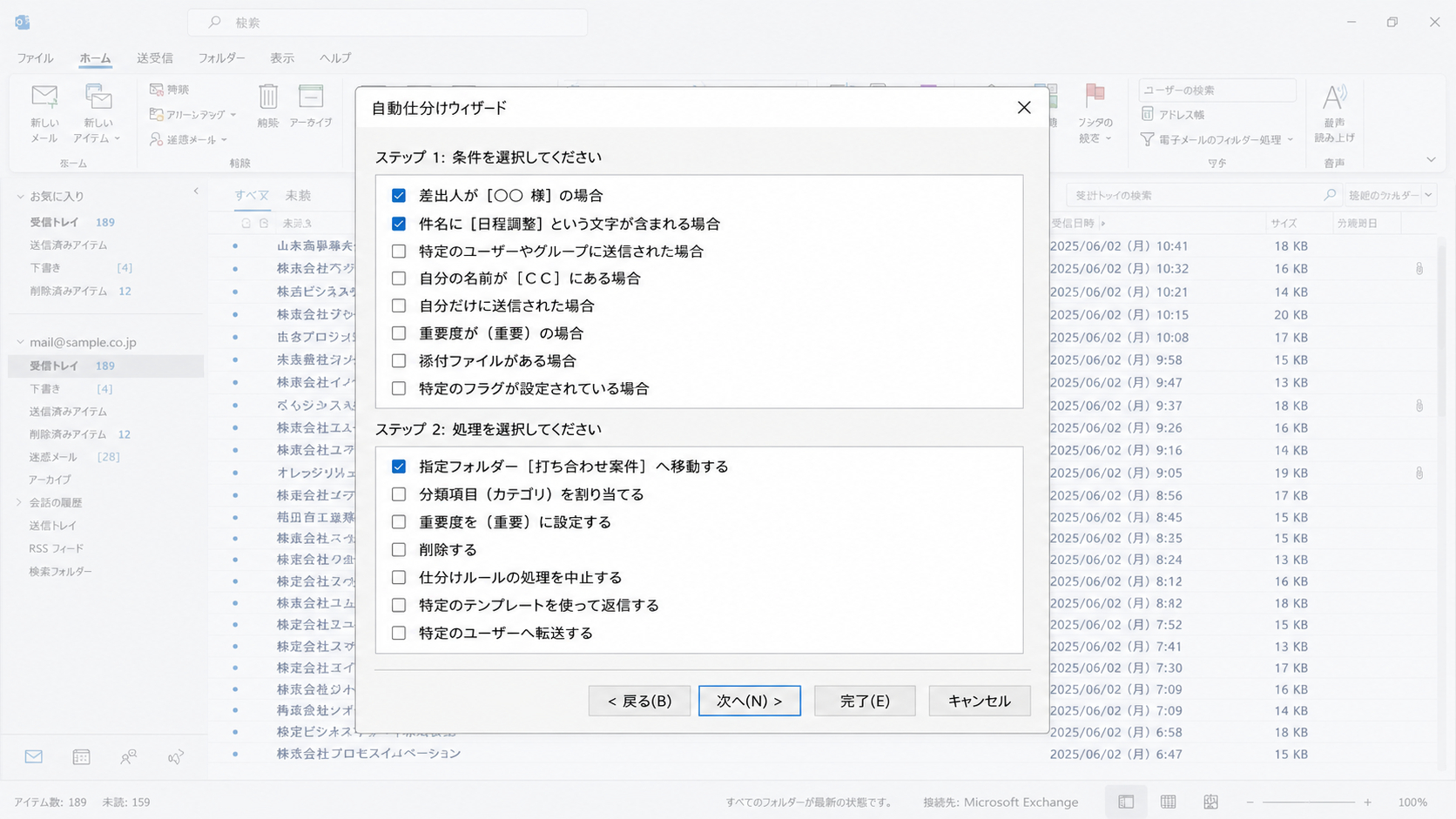The height and width of the screenshot is (819, 1456).
Task: Click the Outlook app icon in title bar
Action: tap(23, 22)
